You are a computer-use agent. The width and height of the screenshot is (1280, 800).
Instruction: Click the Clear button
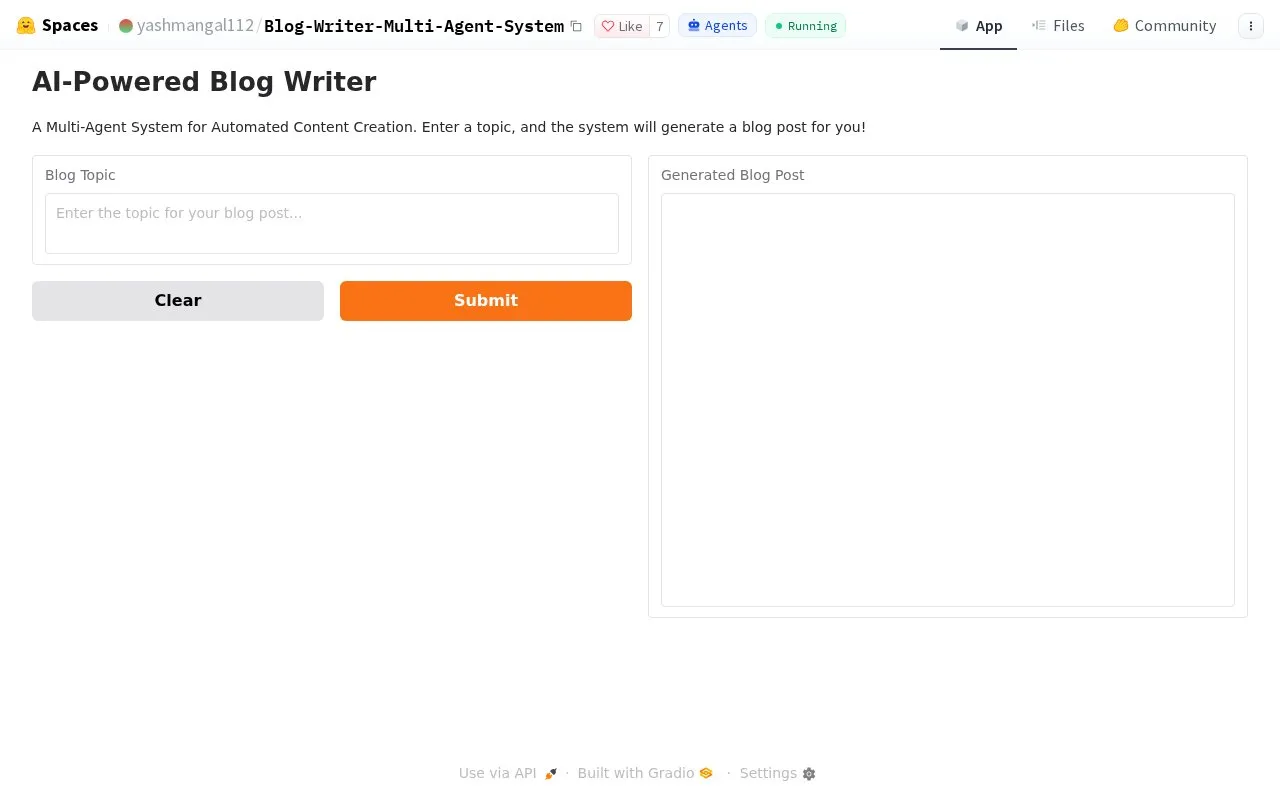178,301
